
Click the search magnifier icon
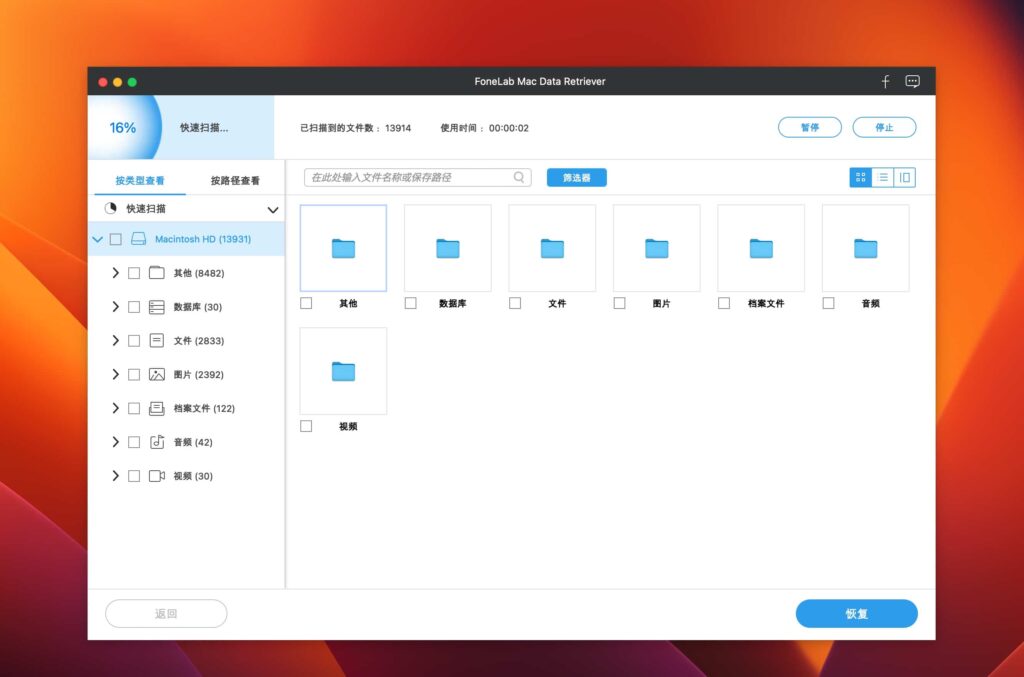coord(519,177)
